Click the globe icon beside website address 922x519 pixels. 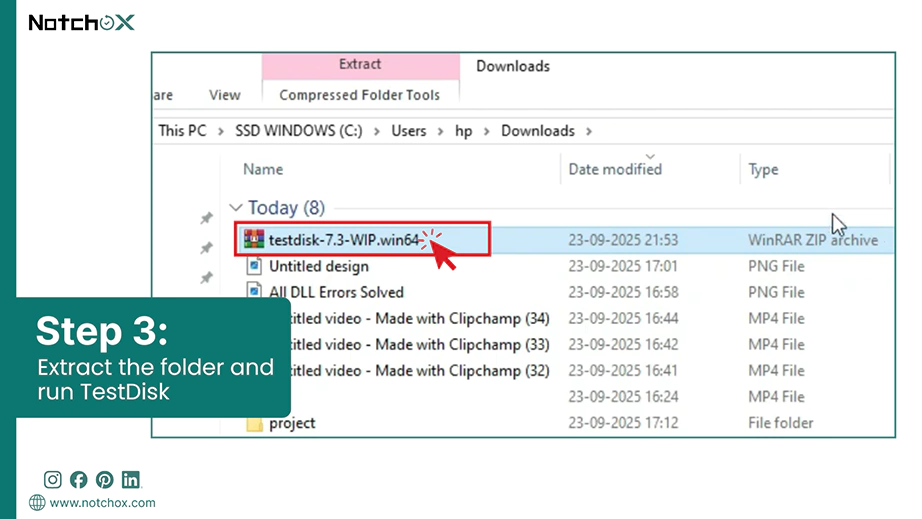coord(37,503)
